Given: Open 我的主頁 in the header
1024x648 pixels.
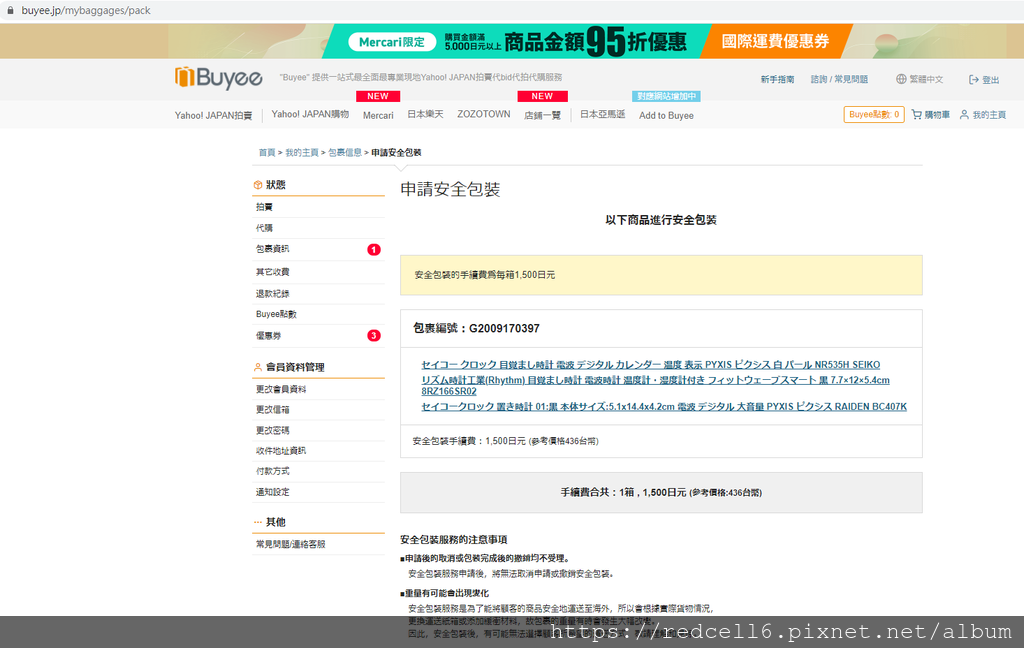Looking at the screenshot, I should pyautogui.click(x=989, y=115).
